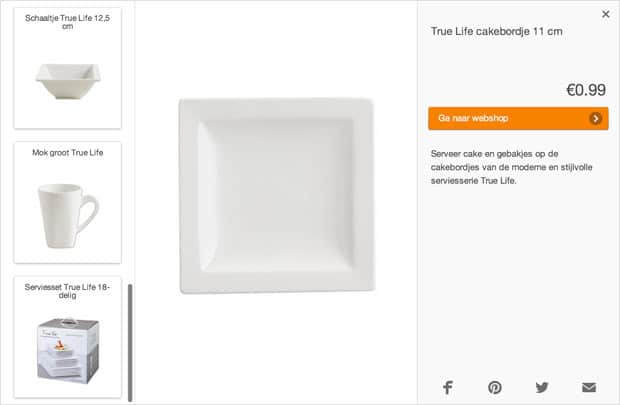This screenshot has width=620, height=405.
Task: Open the Schaaltje True Life 12,5 cm title
Action: tap(67, 22)
